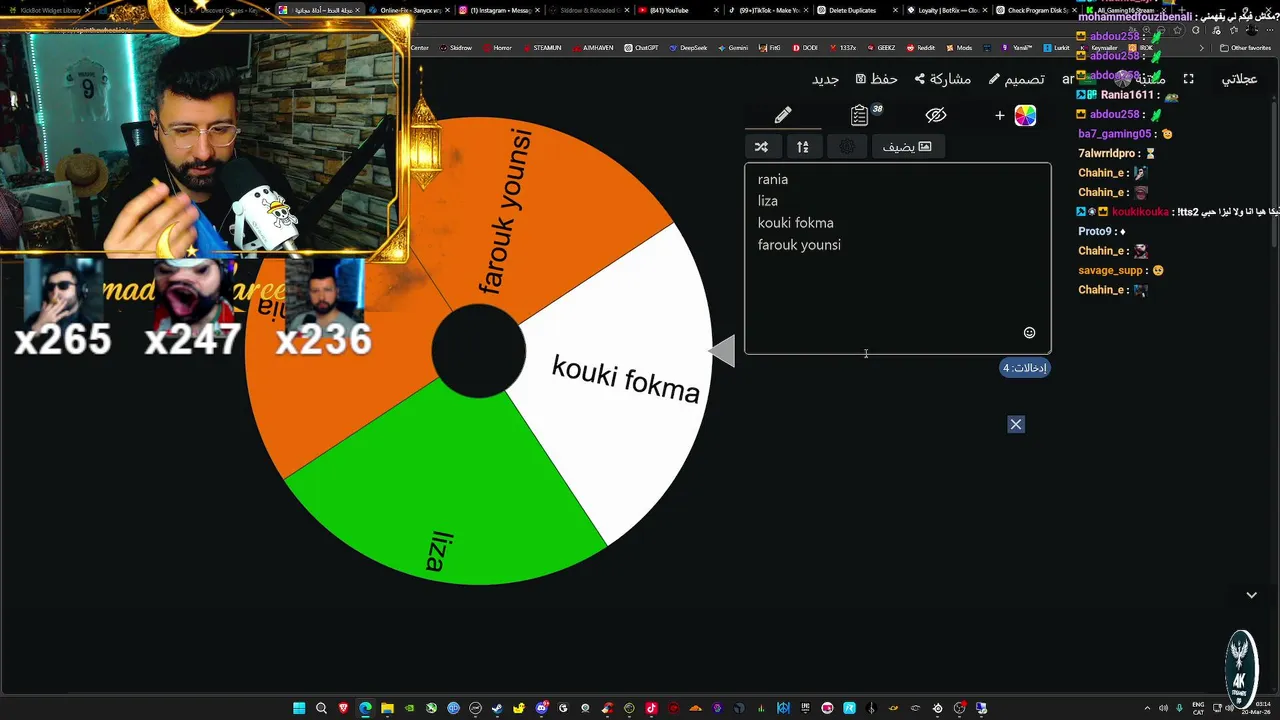Toggle hide entries eye icon
The height and width of the screenshot is (720, 1280).
coord(936,115)
